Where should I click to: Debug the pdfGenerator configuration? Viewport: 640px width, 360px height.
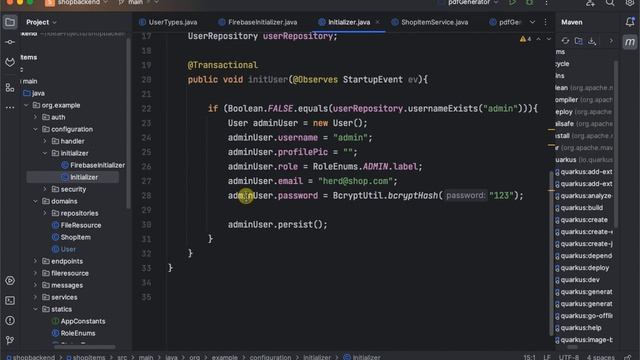pyautogui.click(x=529, y=2)
